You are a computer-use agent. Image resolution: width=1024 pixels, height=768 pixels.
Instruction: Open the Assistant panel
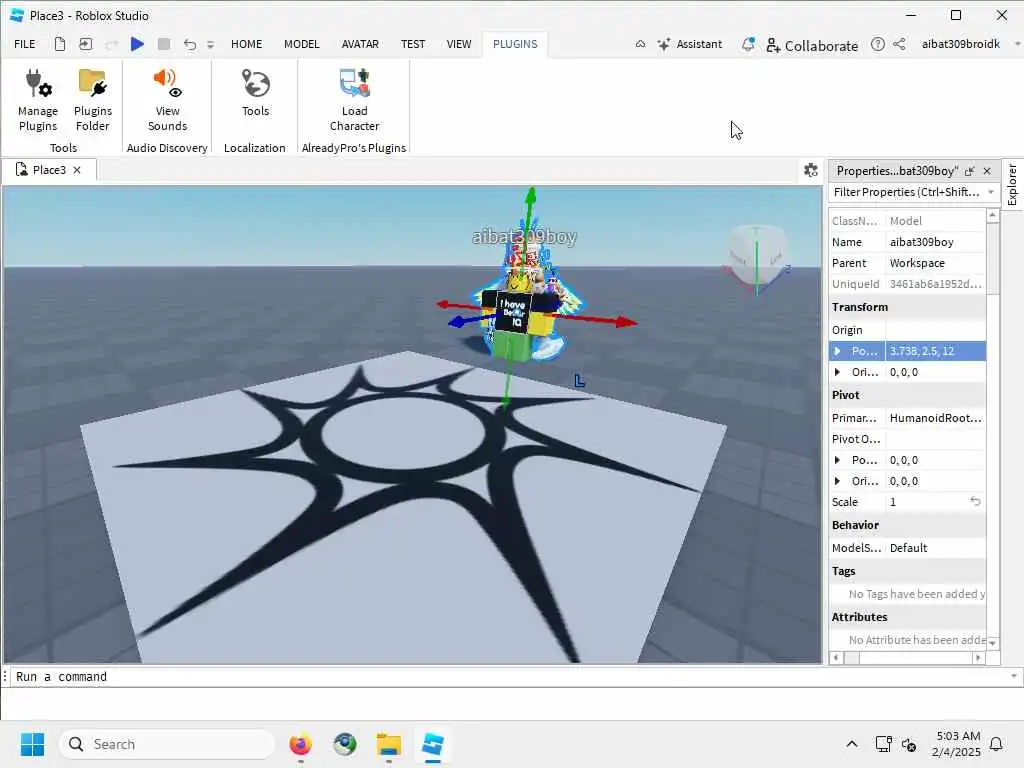[690, 44]
